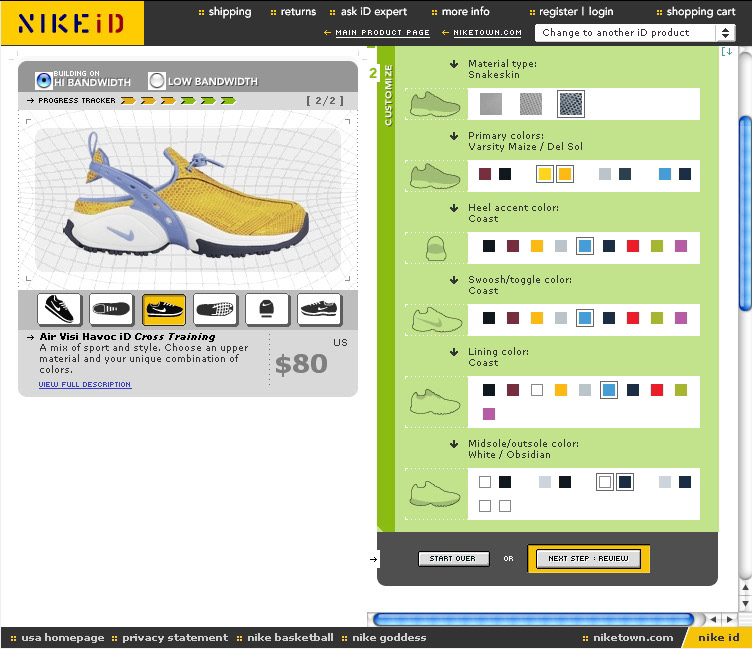The height and width of the screenshot is (649, 752).
Task: Select the heel back view thumbnail
Action: [267, 309]
